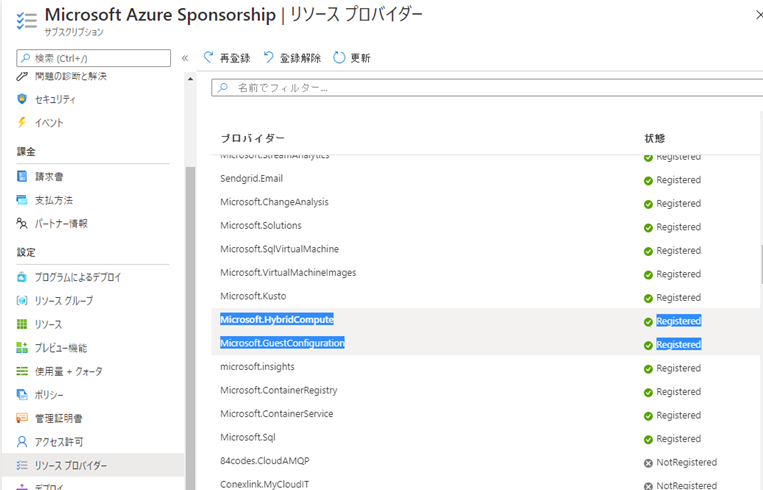The width and height of the screenshot is (763, 490).
Task: Click the provider list scrollbar thumb
Action: (x=762, y=264)
